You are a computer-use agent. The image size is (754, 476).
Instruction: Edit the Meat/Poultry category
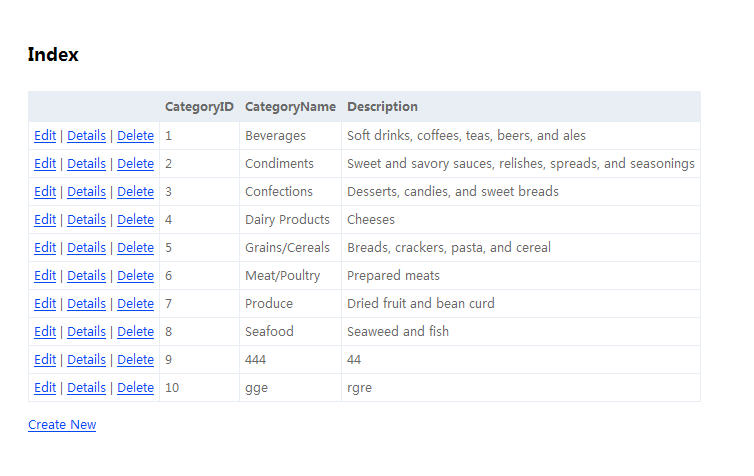(x=45, y=276)
